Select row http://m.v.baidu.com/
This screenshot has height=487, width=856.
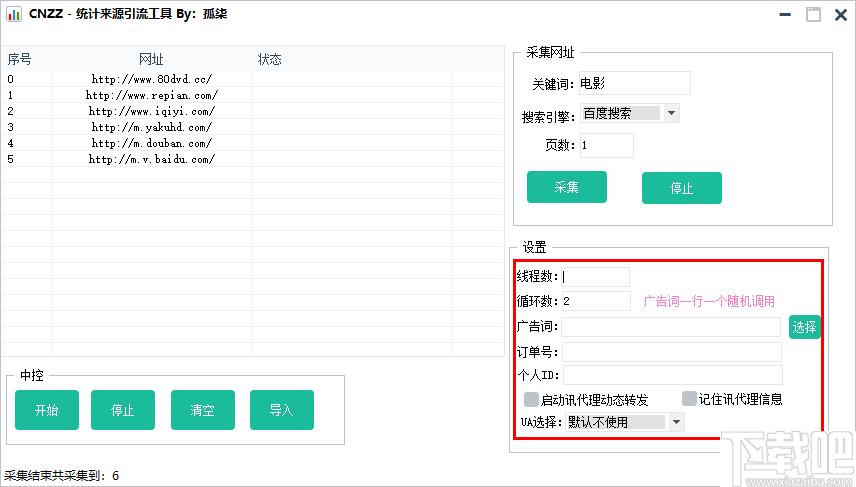pos(252,159)
